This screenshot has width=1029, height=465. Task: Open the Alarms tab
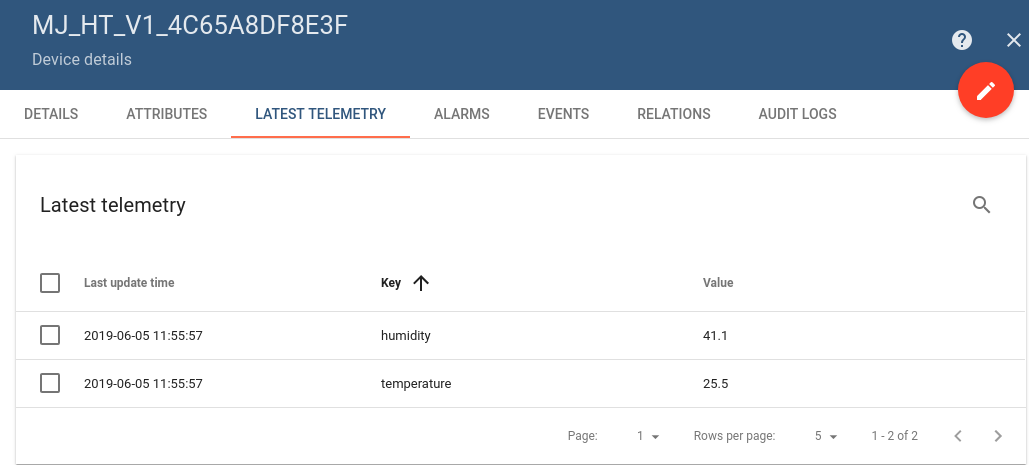462,114
